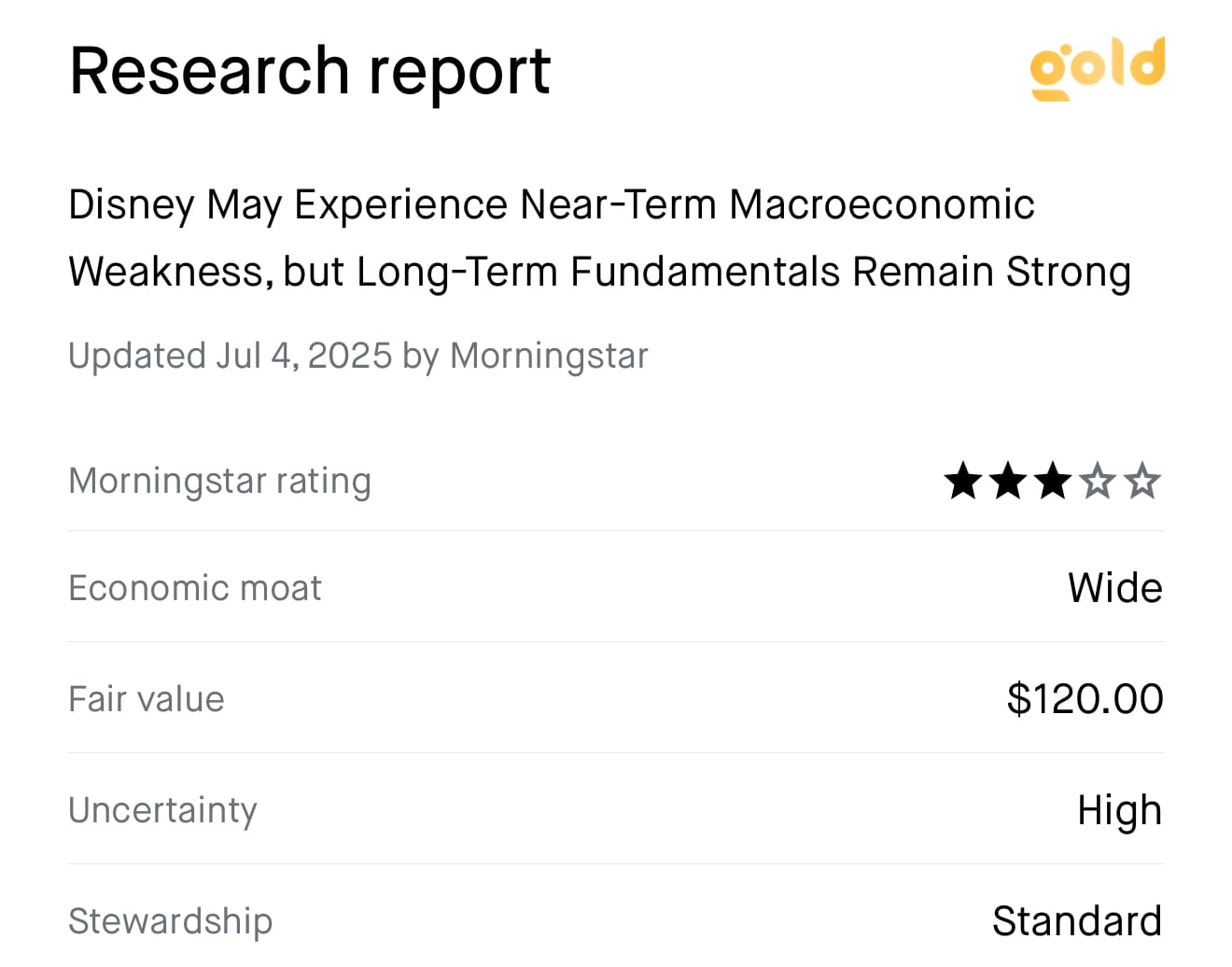Image resolution: width=1232 pixels, height=967 pixels.
Task: Click the first filled rating star
Action: [963, 482]
